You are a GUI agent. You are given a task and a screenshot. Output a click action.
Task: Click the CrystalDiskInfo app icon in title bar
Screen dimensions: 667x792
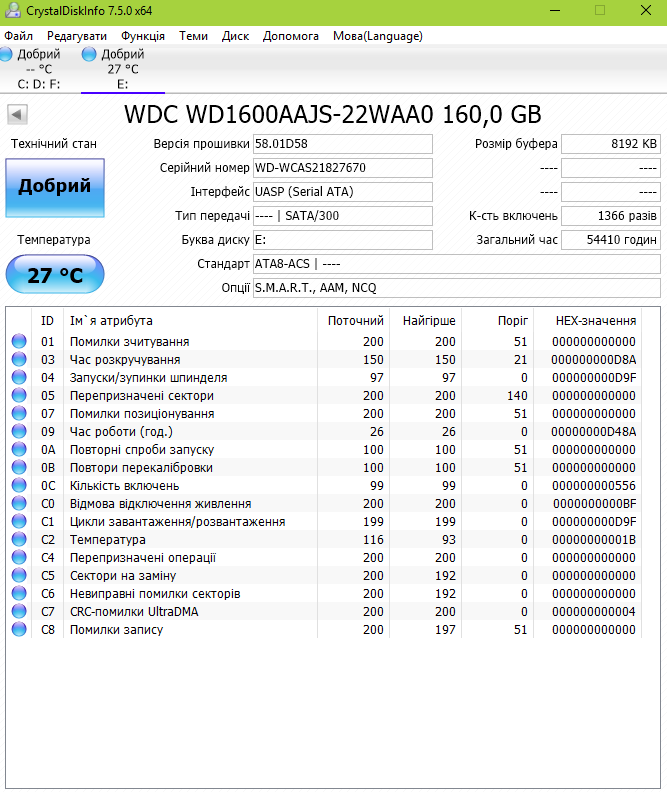click(x=12, y=11)
